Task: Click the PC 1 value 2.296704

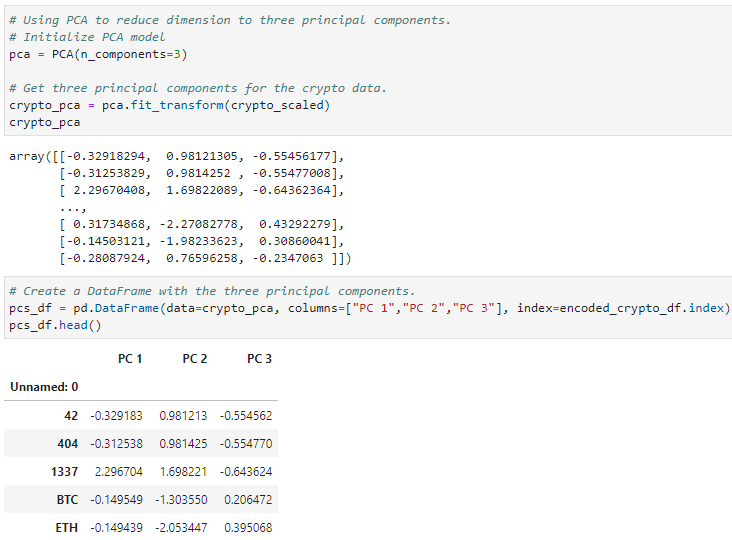Action: coord(119,471)
